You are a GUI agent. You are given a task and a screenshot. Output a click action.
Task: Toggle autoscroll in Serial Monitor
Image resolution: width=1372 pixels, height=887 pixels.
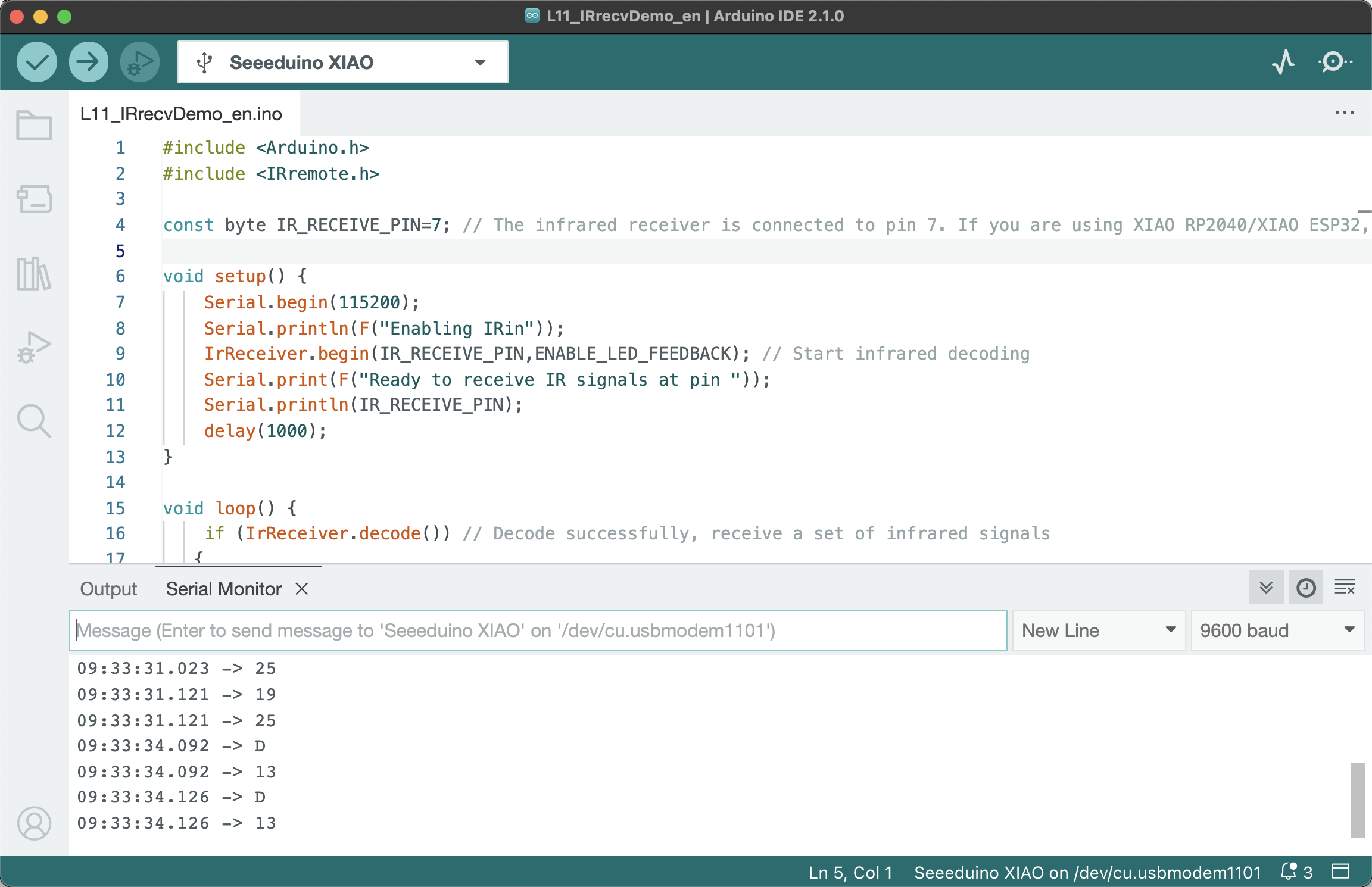[1267, 588]
